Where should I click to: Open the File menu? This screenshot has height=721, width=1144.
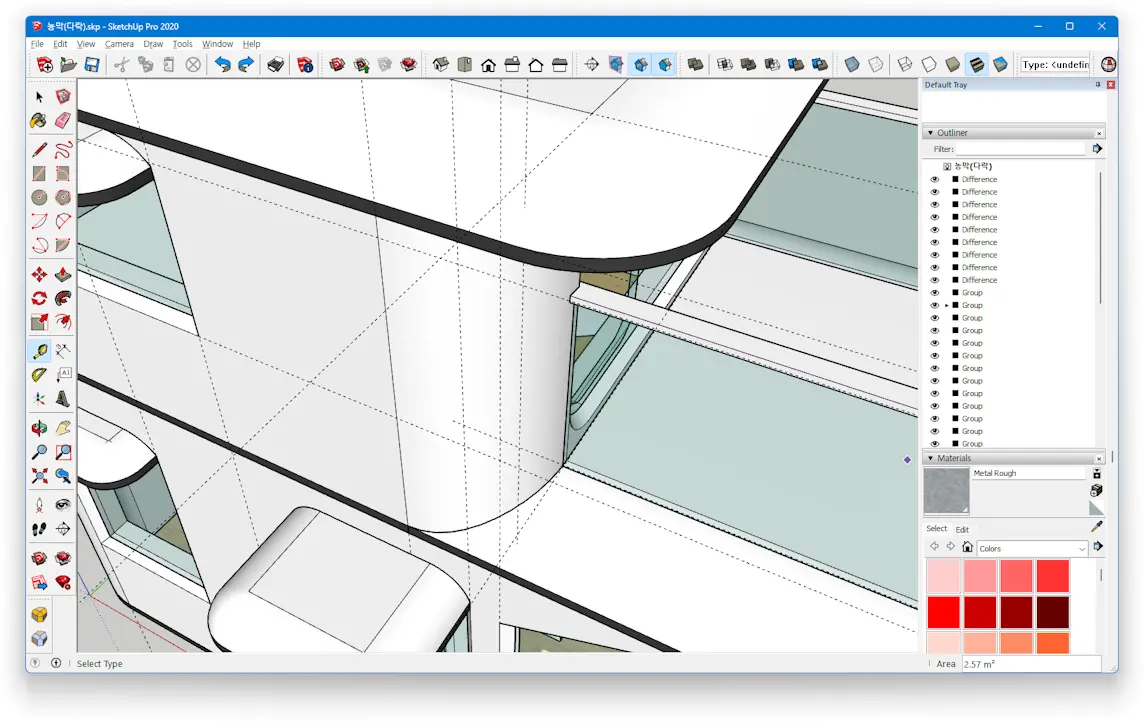(37, 44)
